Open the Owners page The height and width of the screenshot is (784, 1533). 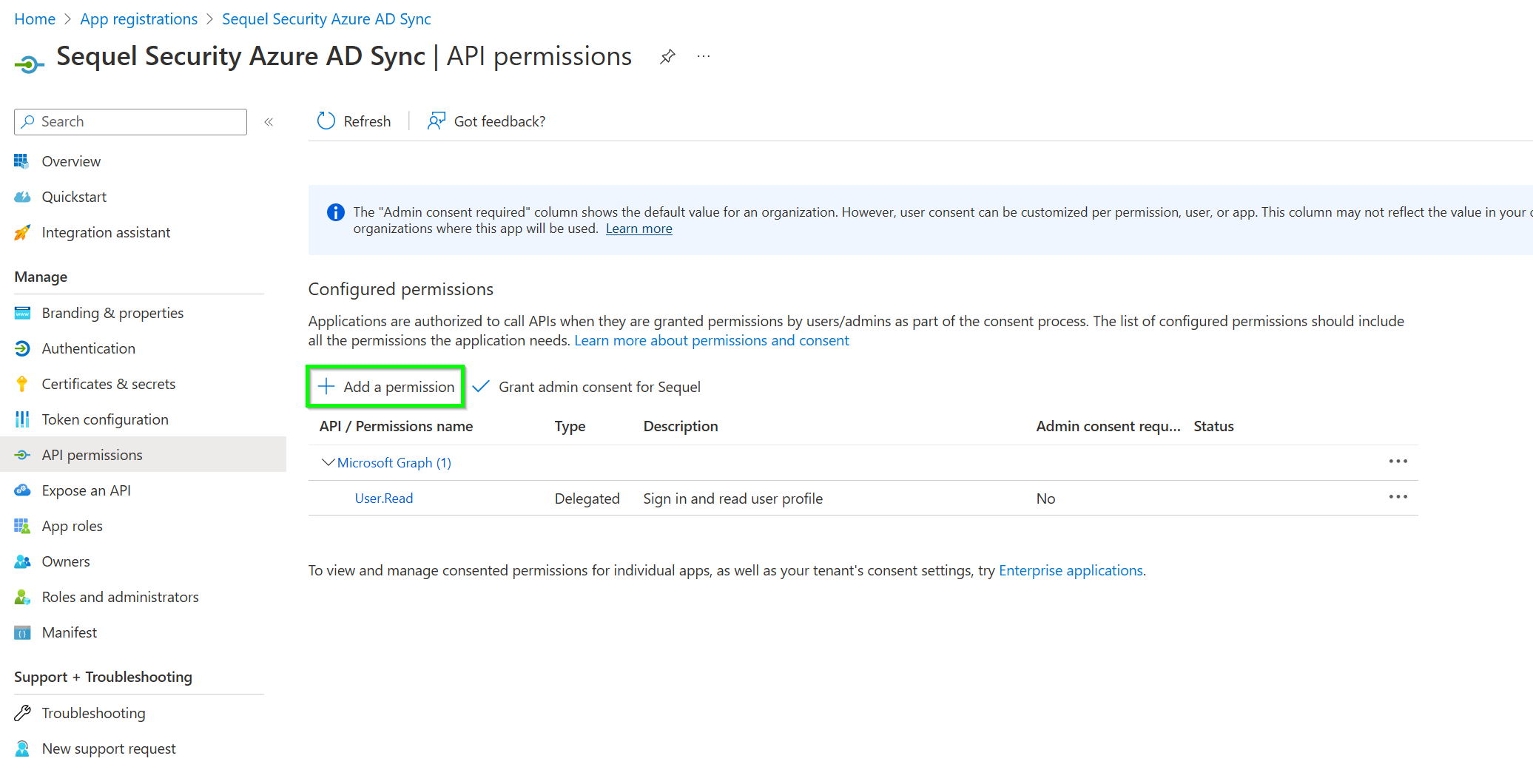(x=66, y=561)
